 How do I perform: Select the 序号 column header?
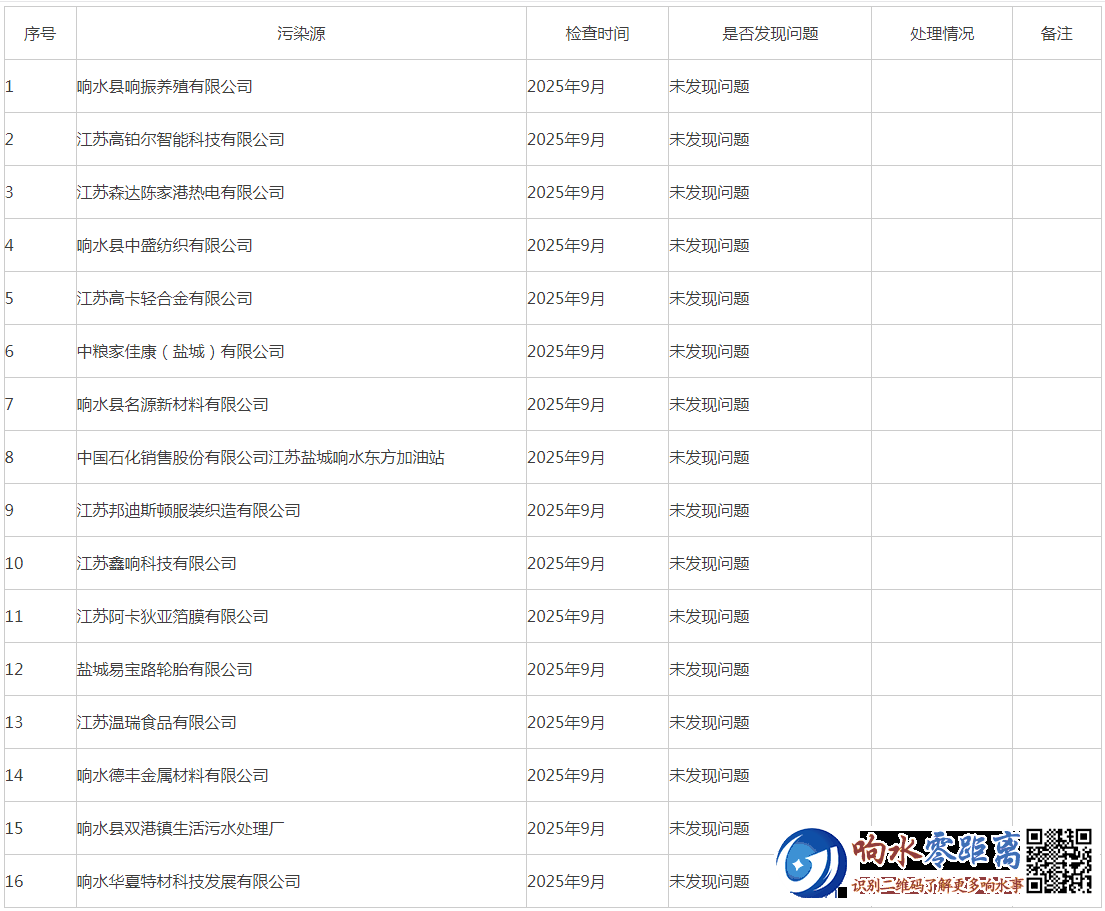tap(40, 34)
